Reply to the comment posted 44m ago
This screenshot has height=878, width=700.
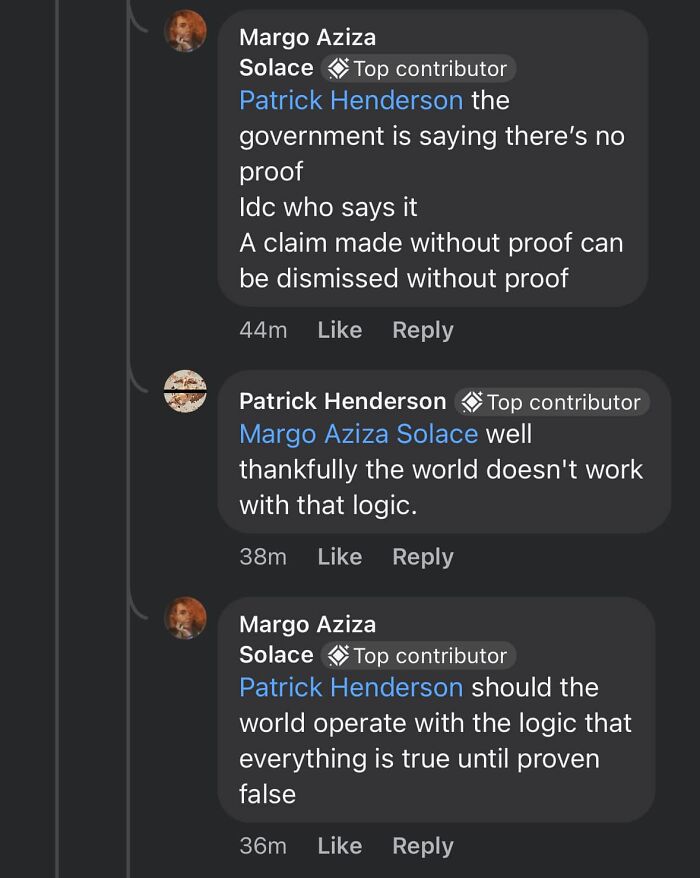tap(422, 330)
